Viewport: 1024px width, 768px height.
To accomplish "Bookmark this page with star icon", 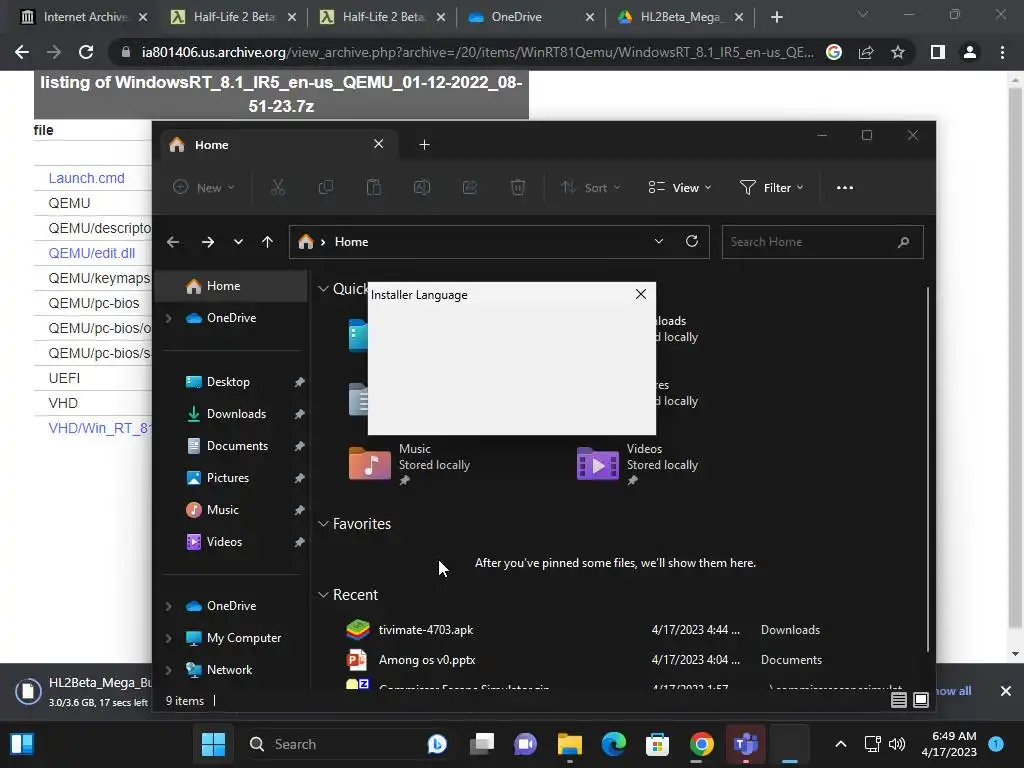I will (898, 52).
